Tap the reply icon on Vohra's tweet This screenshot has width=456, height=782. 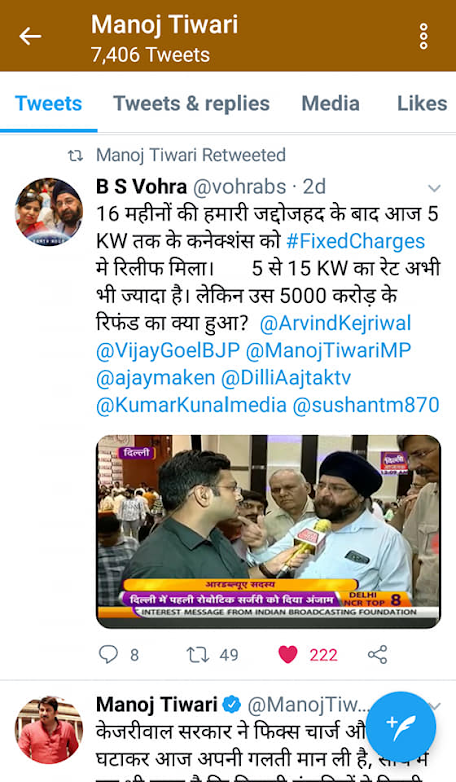point(108,654)
